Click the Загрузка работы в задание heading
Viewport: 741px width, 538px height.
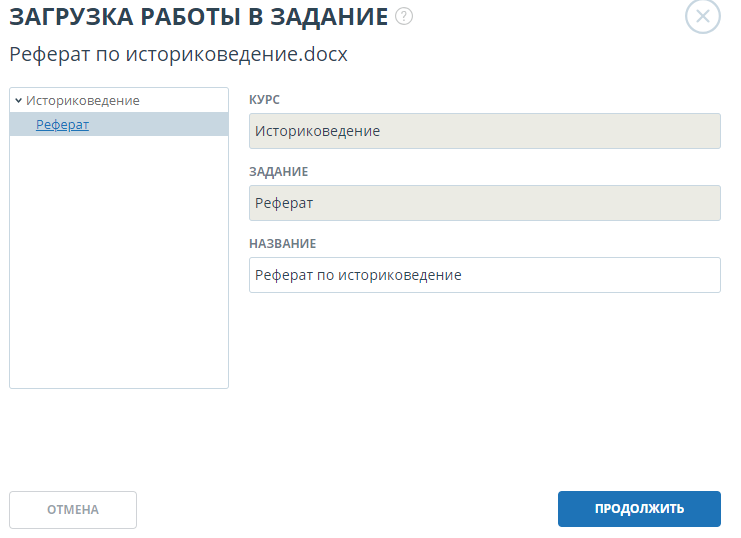(198, 16)
